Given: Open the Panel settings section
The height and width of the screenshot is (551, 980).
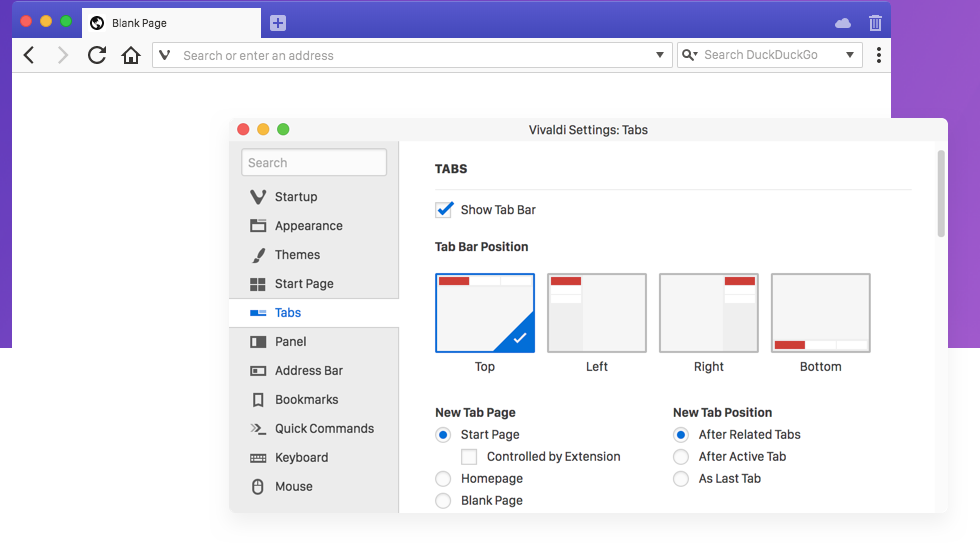Looking at the screenshot, I should click(314, 342).
